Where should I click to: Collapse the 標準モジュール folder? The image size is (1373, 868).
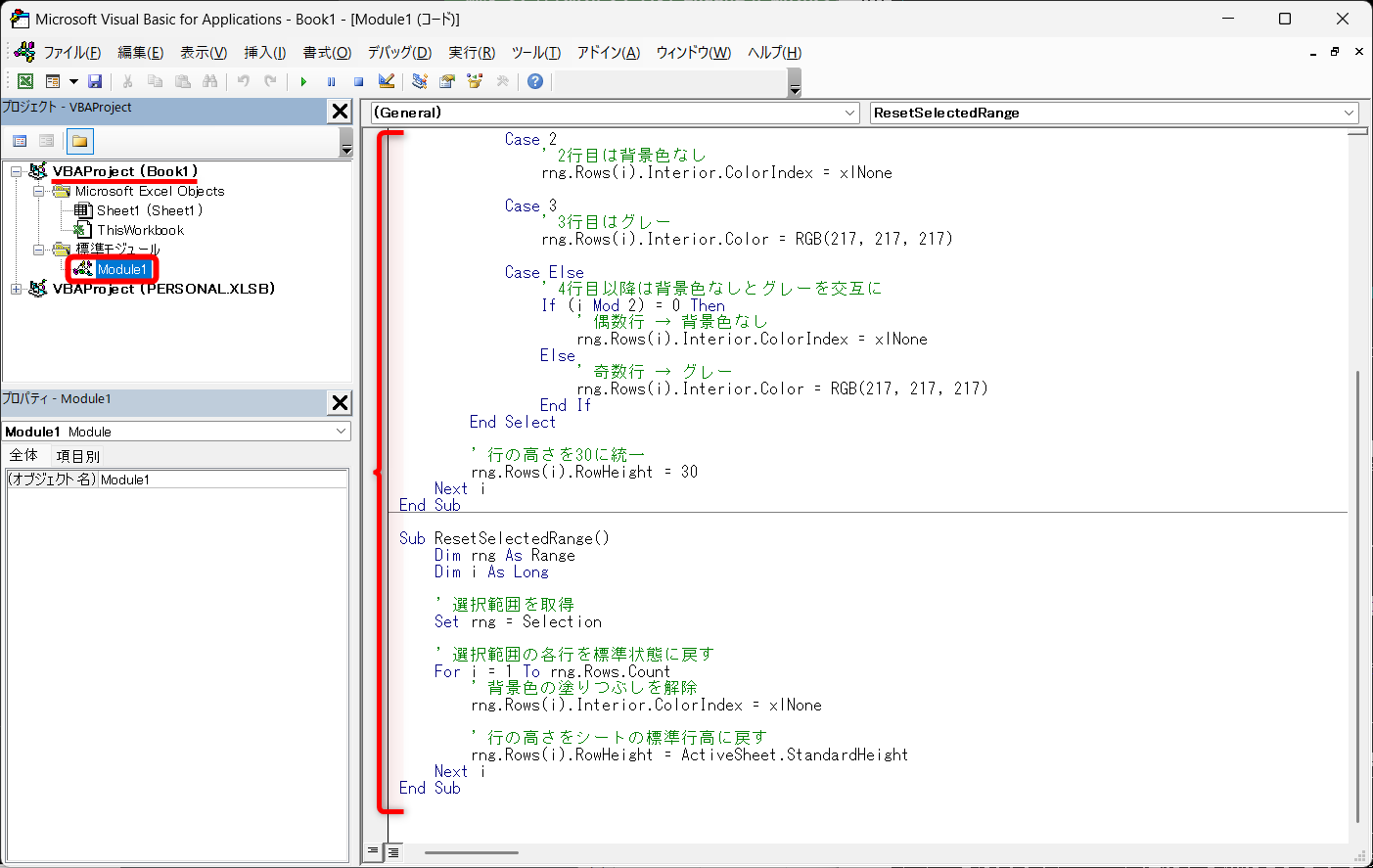coord(38,250)
